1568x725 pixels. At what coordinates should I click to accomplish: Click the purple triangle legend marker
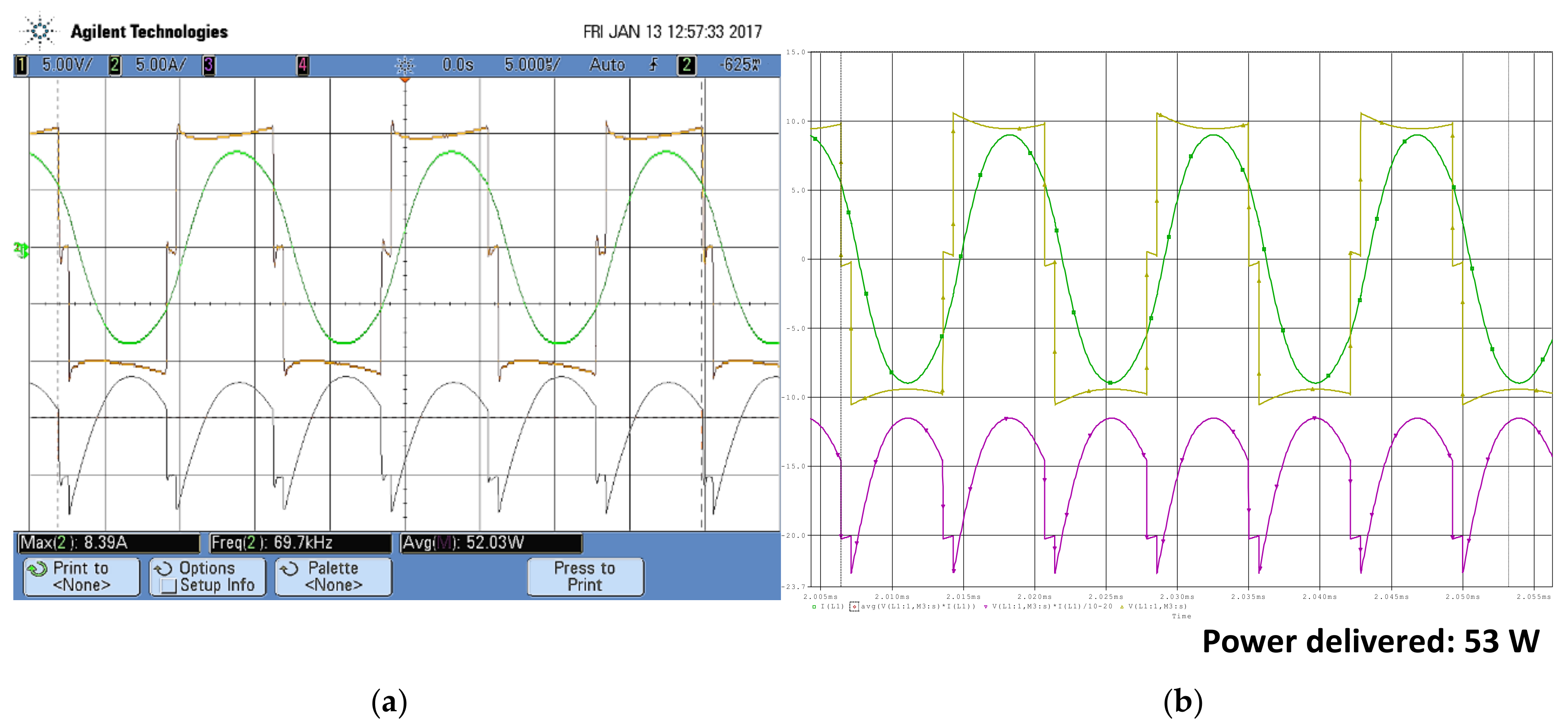click(986, 607)
